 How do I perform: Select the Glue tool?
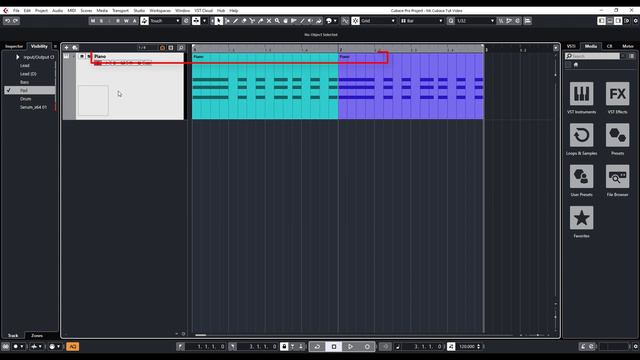point(260,21)
